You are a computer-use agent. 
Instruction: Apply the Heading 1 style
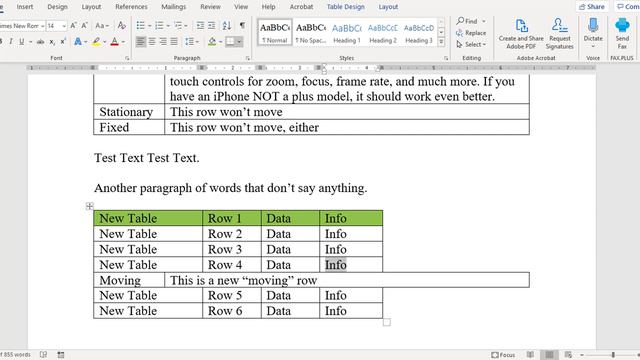(347, 32)
